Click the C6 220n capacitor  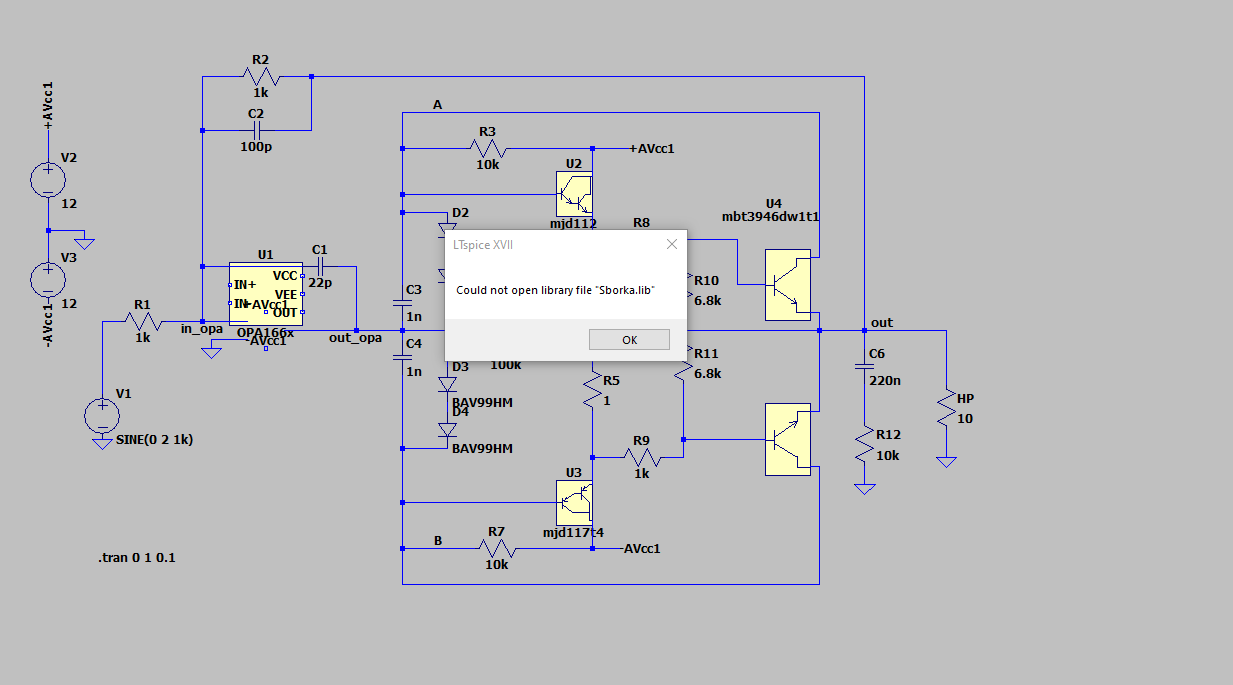tap(865, 367)
